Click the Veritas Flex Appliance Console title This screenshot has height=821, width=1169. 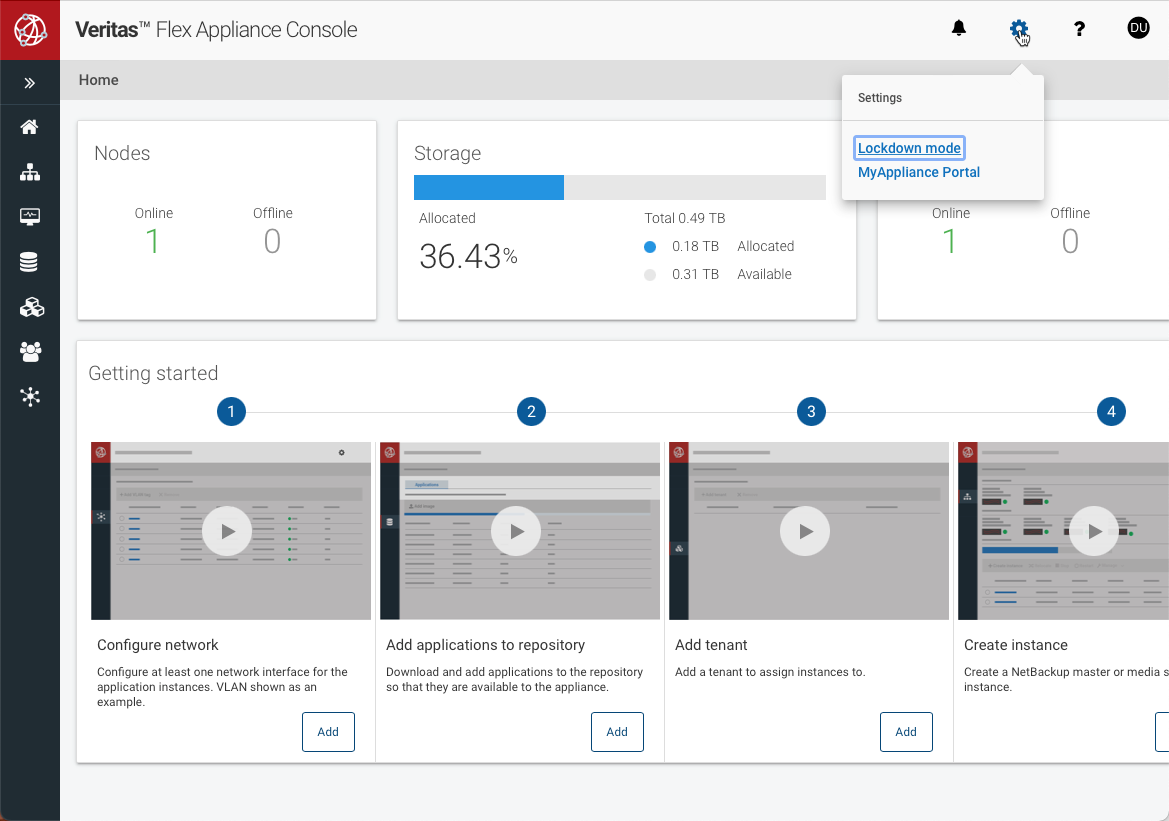pyautogui.click(x=216, y=30)
